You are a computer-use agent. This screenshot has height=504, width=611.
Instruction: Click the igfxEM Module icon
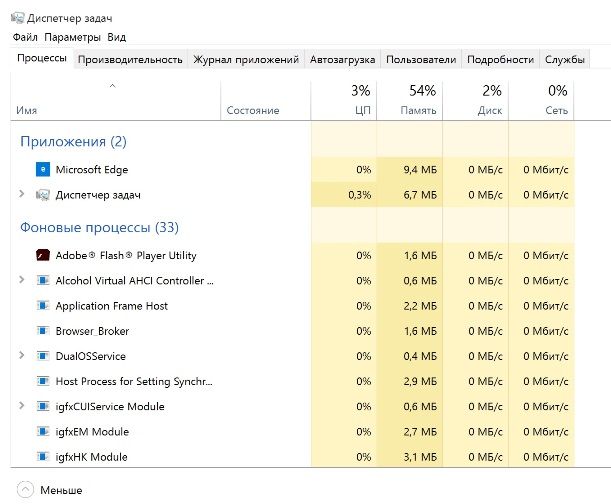[43, 431]
